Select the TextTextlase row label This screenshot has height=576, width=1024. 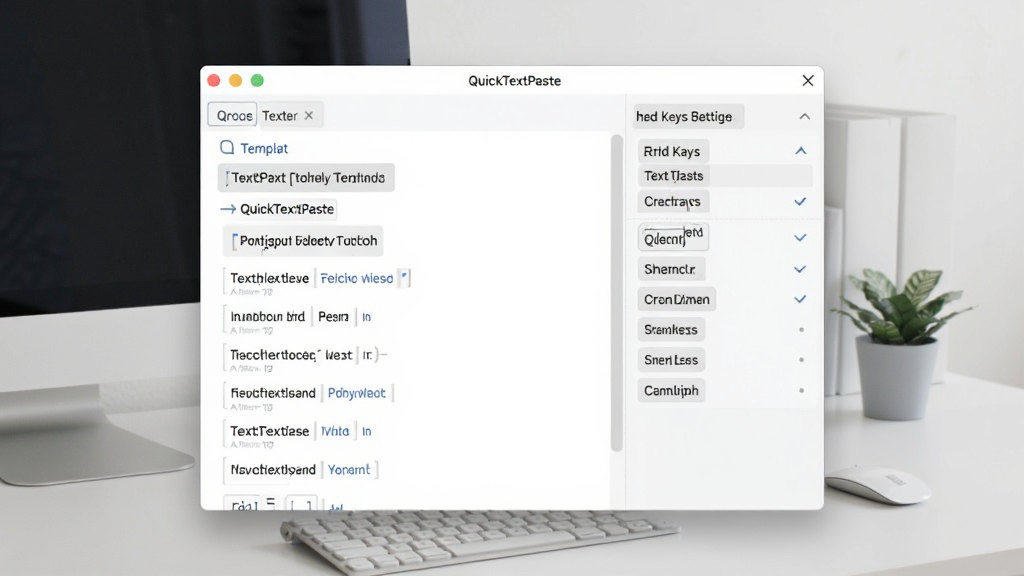[x=269, y=431]
